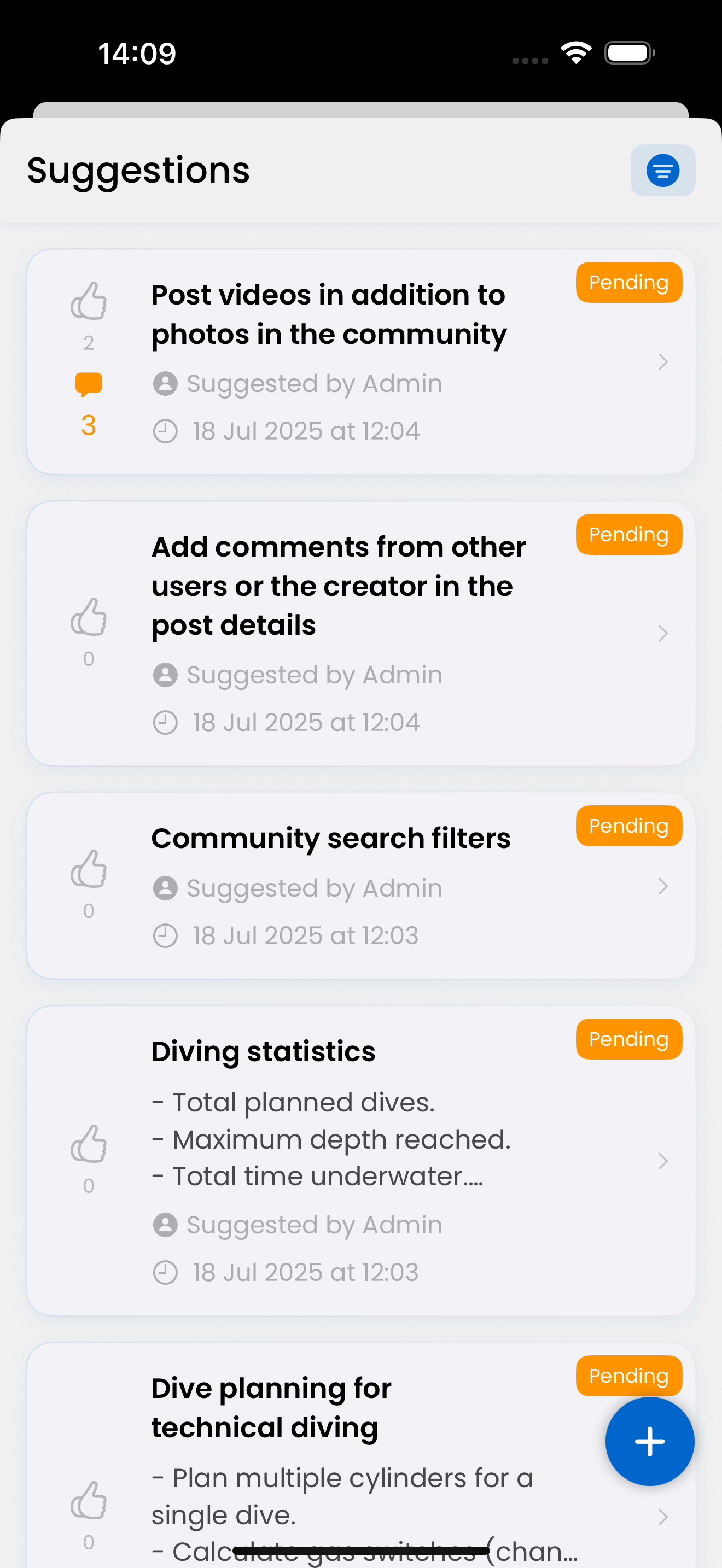Select the 'Diving statistics' title
Image resolution: width=722 pixels, height=1568 pixels.
tap(263, 1052)
